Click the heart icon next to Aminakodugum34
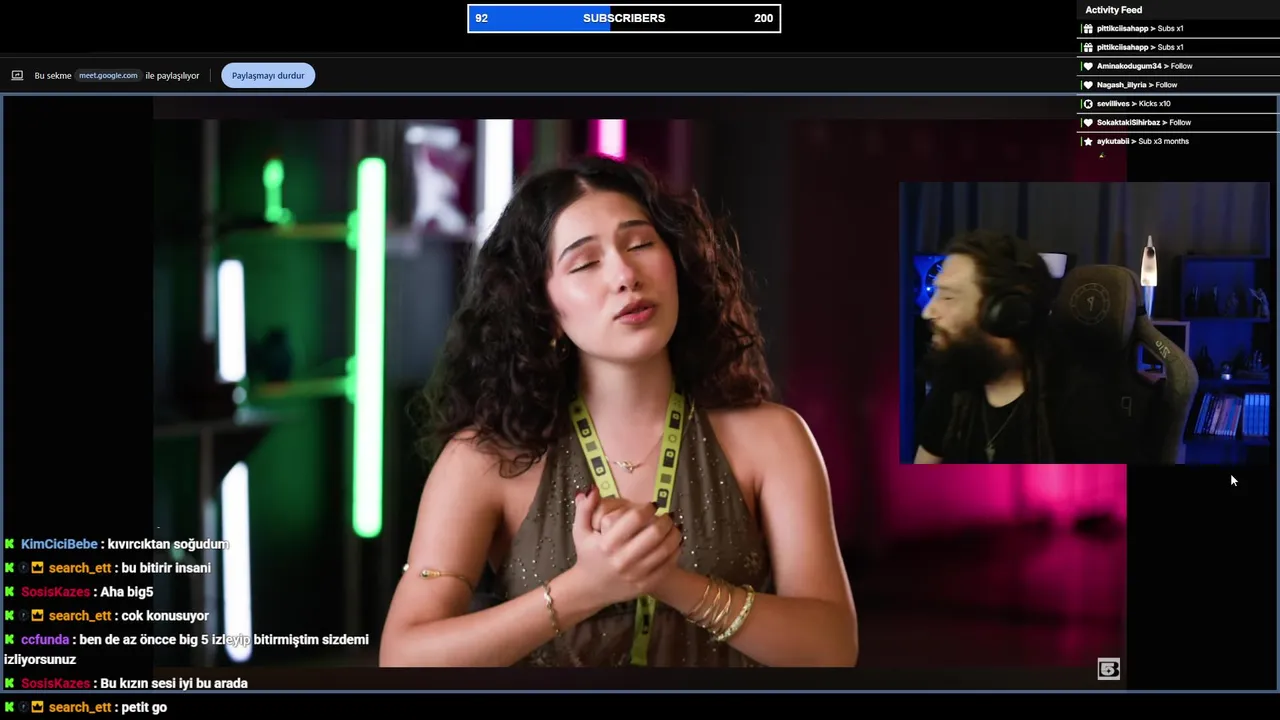The width and height of the screenshot is (1280, 720). [1088, 66]
